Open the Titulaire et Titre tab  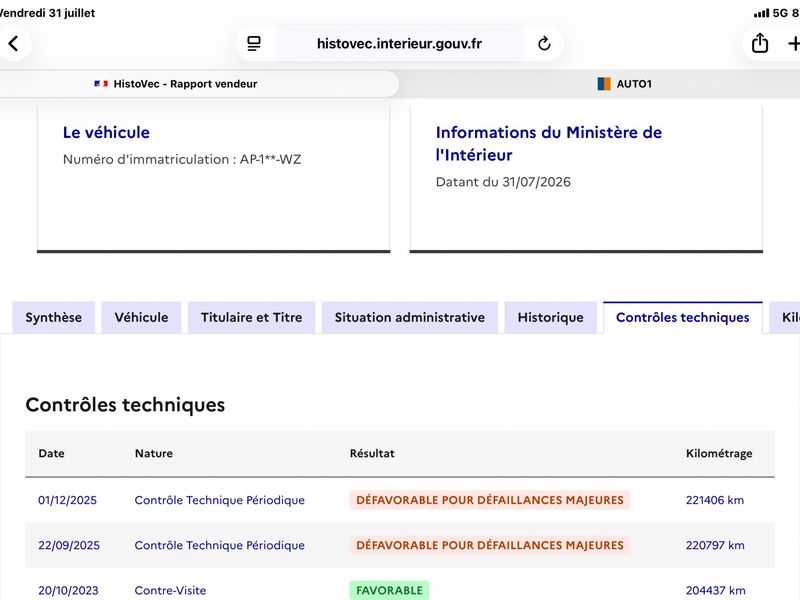[x=252, y=317]
